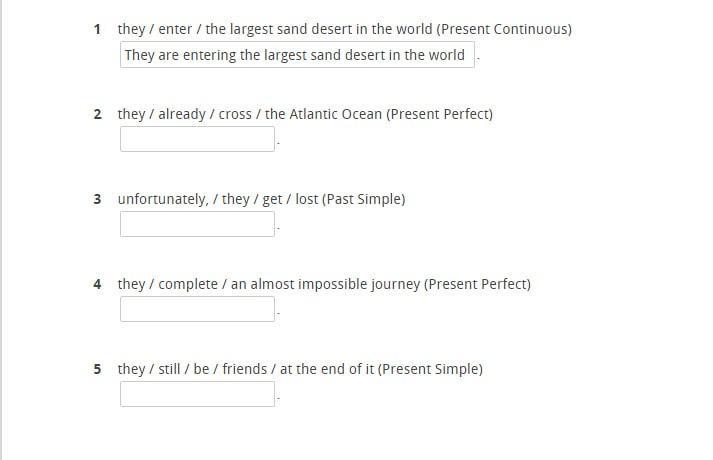713x460 pixels.
Task: Click the answer field for question 5
Action: point(197,394)
